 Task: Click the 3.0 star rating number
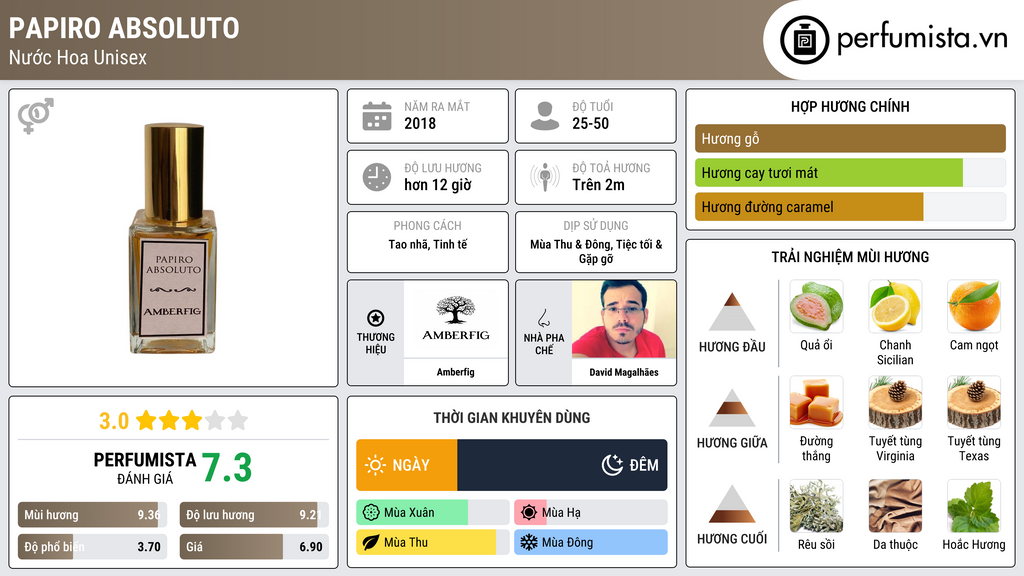(x=114, y=421)
